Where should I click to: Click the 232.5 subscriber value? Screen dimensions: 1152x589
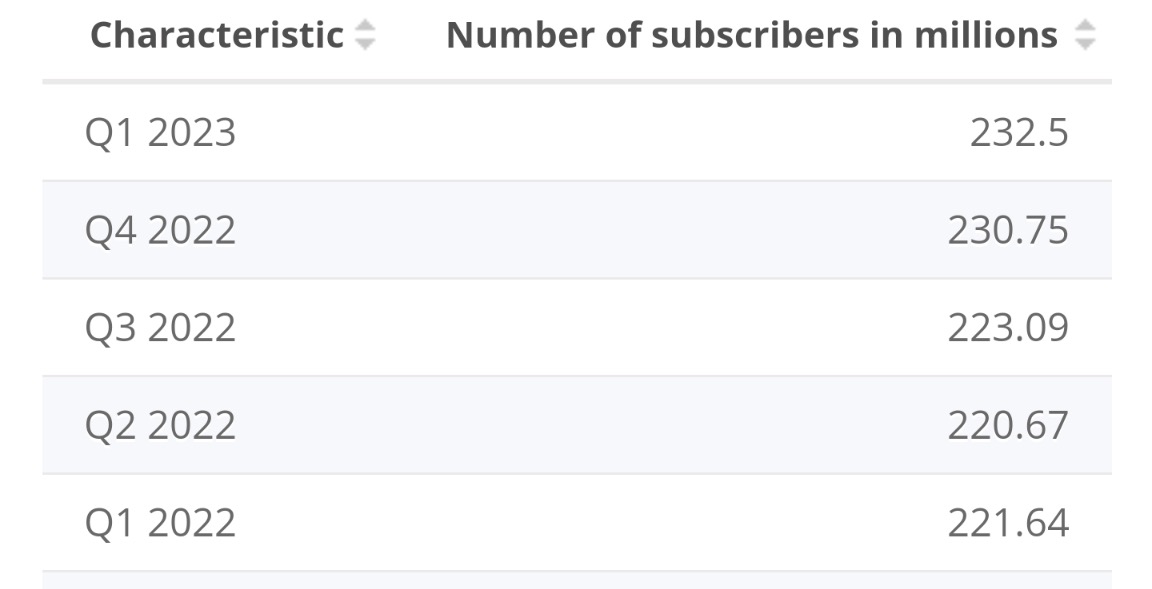click(x=1018, y=132)
